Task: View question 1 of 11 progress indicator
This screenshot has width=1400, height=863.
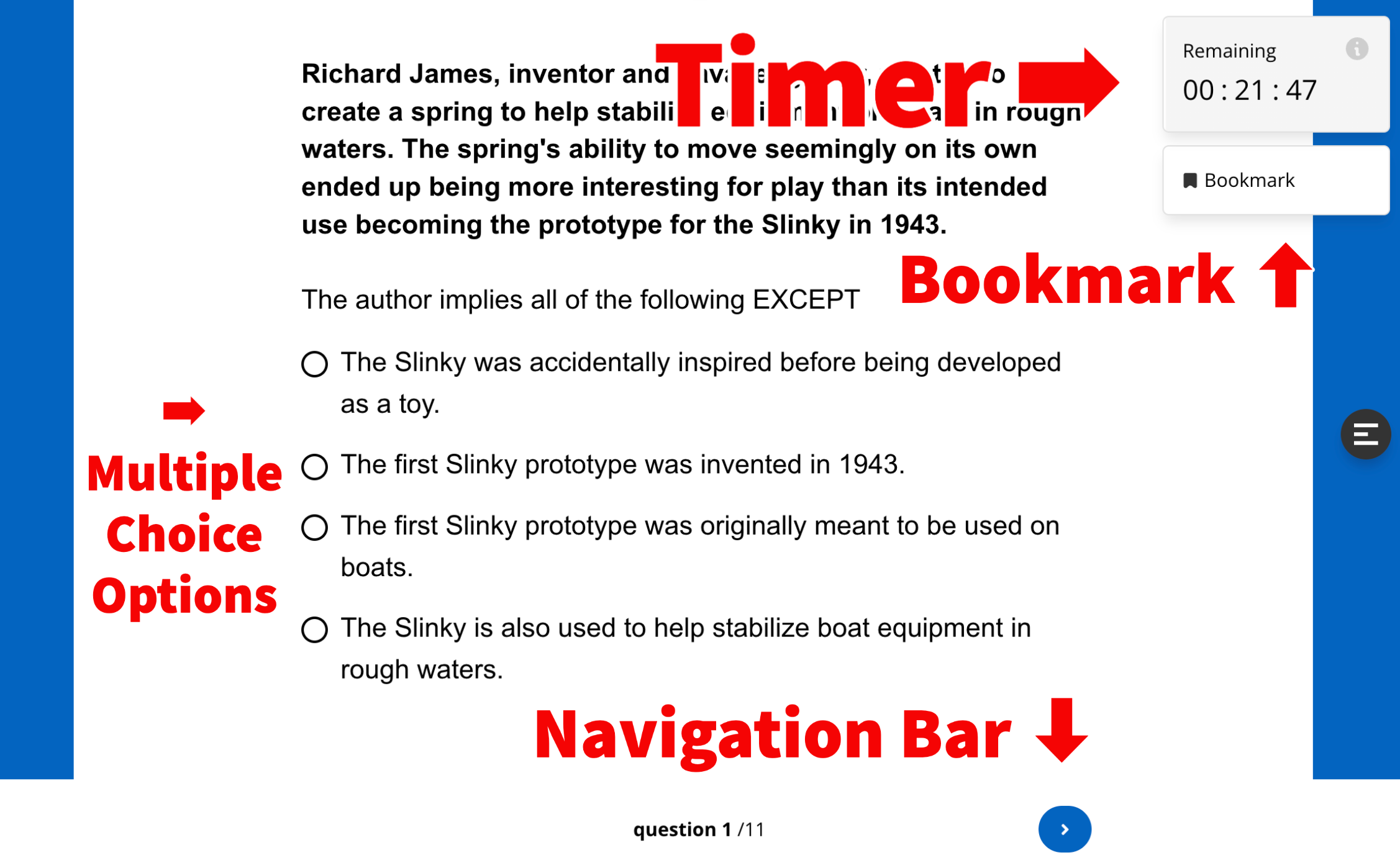Action: click(700, 828)
